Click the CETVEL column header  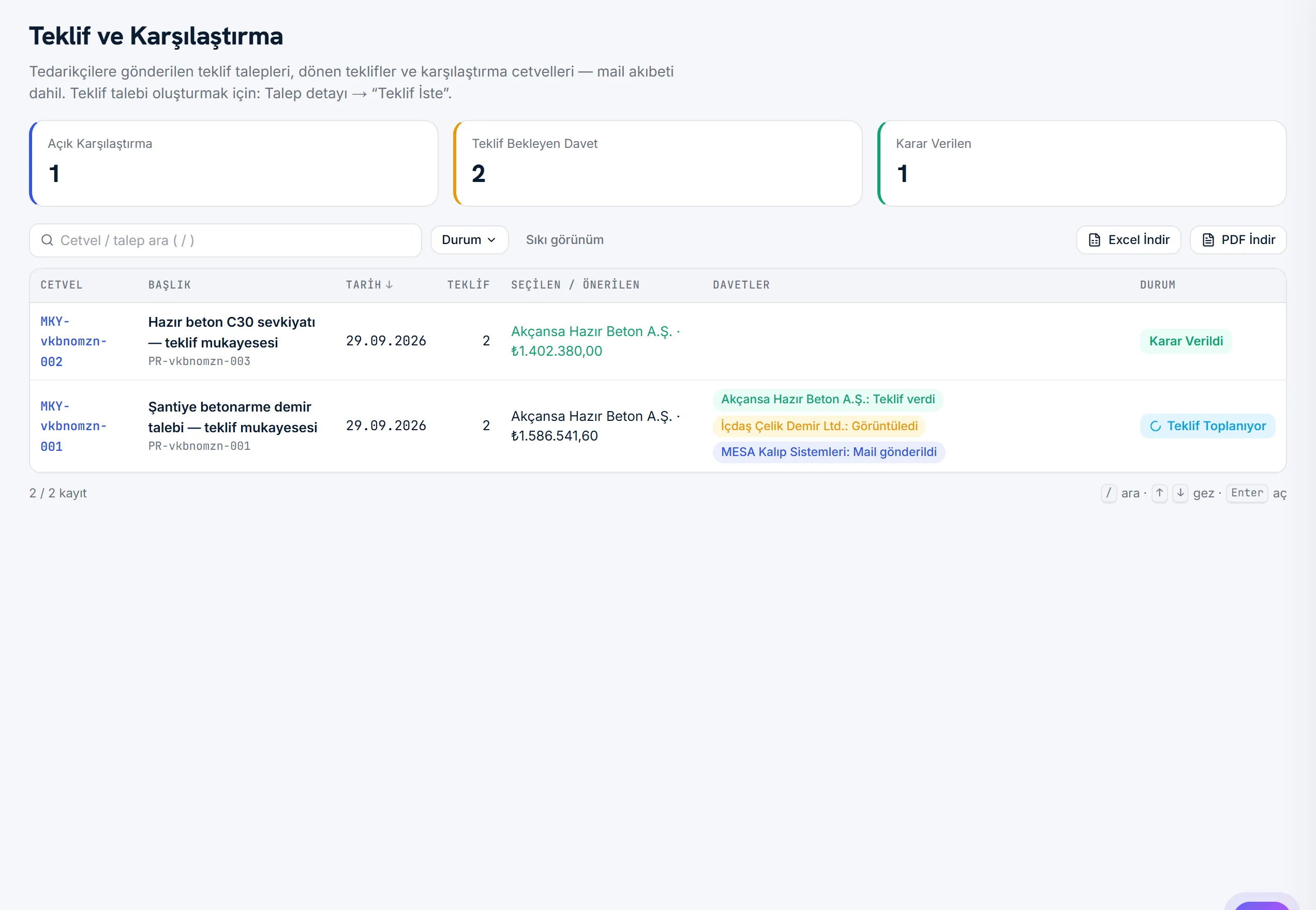(62, 284)
